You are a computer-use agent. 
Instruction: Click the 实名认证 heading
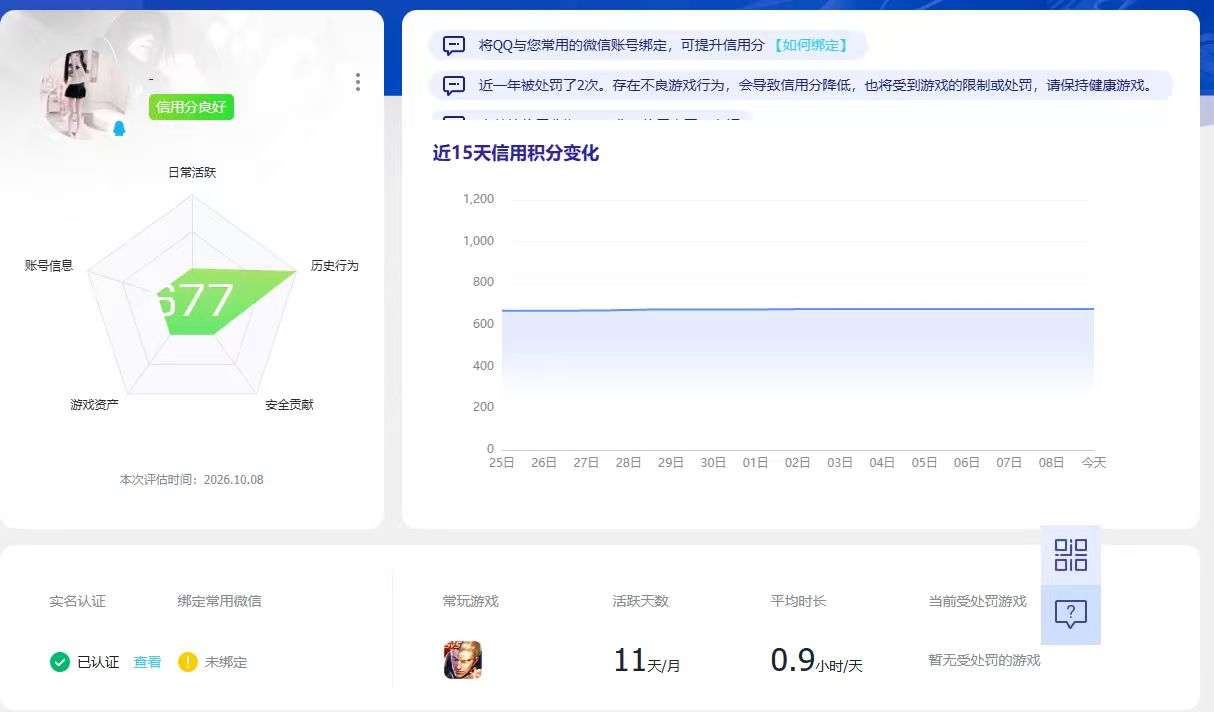coord(77,601)
